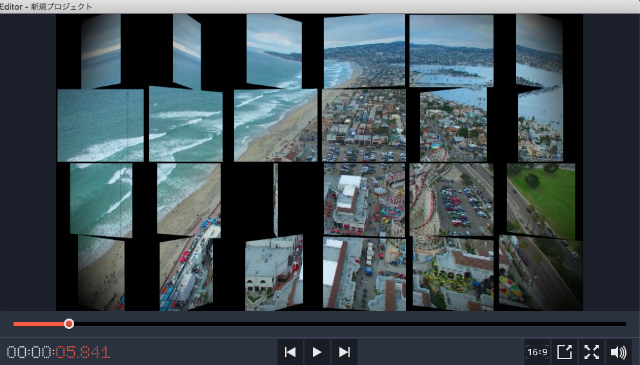This screenshot has width=640, height=365.
Task: Enter fullscreen with the expand arrows icon
Action: [x=591, y=352]
